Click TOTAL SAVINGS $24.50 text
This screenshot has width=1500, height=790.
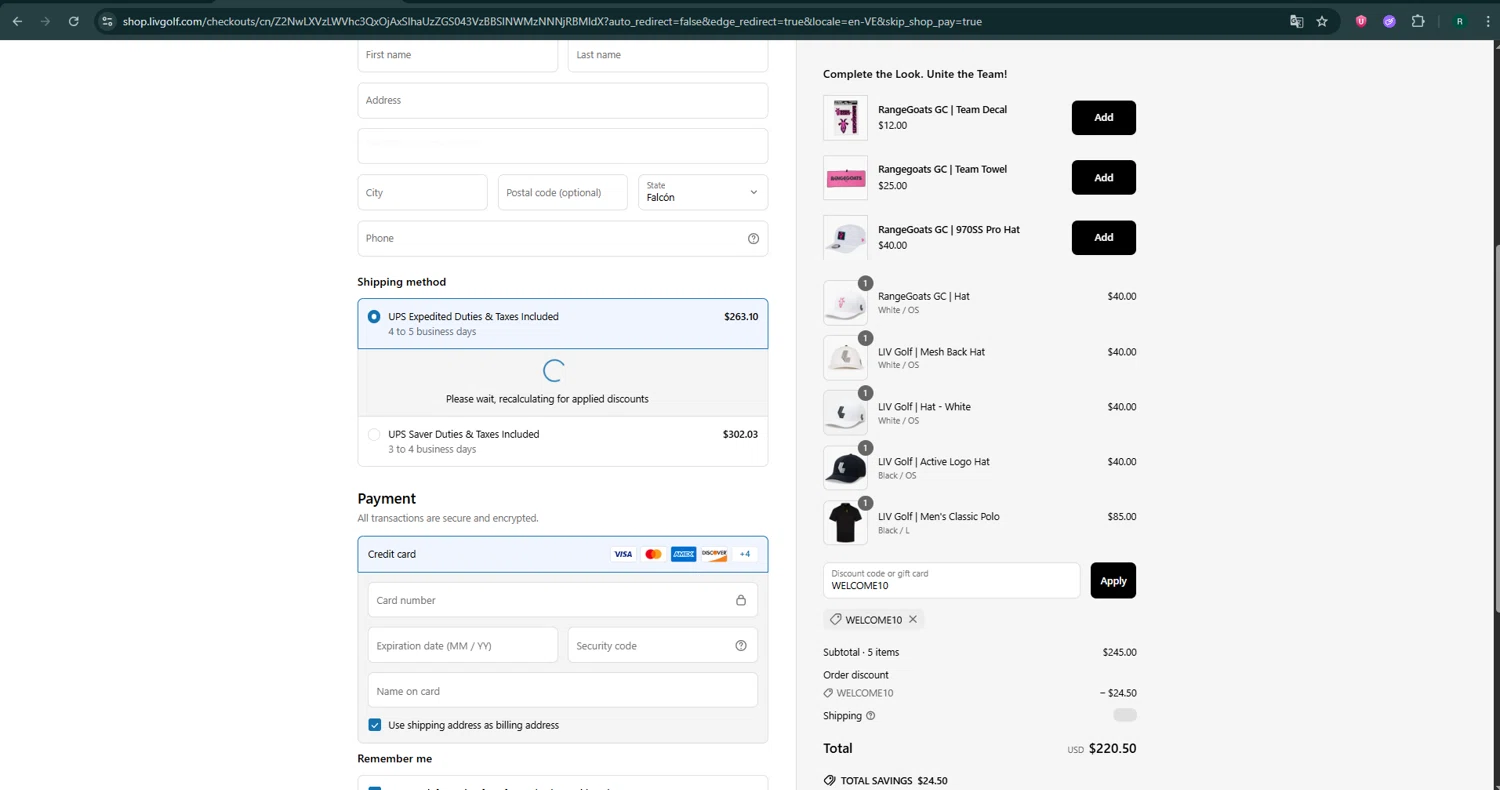(894, 781)
